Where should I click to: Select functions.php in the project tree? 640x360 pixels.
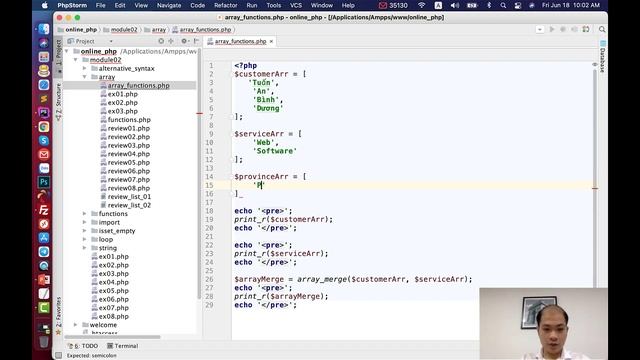coord(129,120)
